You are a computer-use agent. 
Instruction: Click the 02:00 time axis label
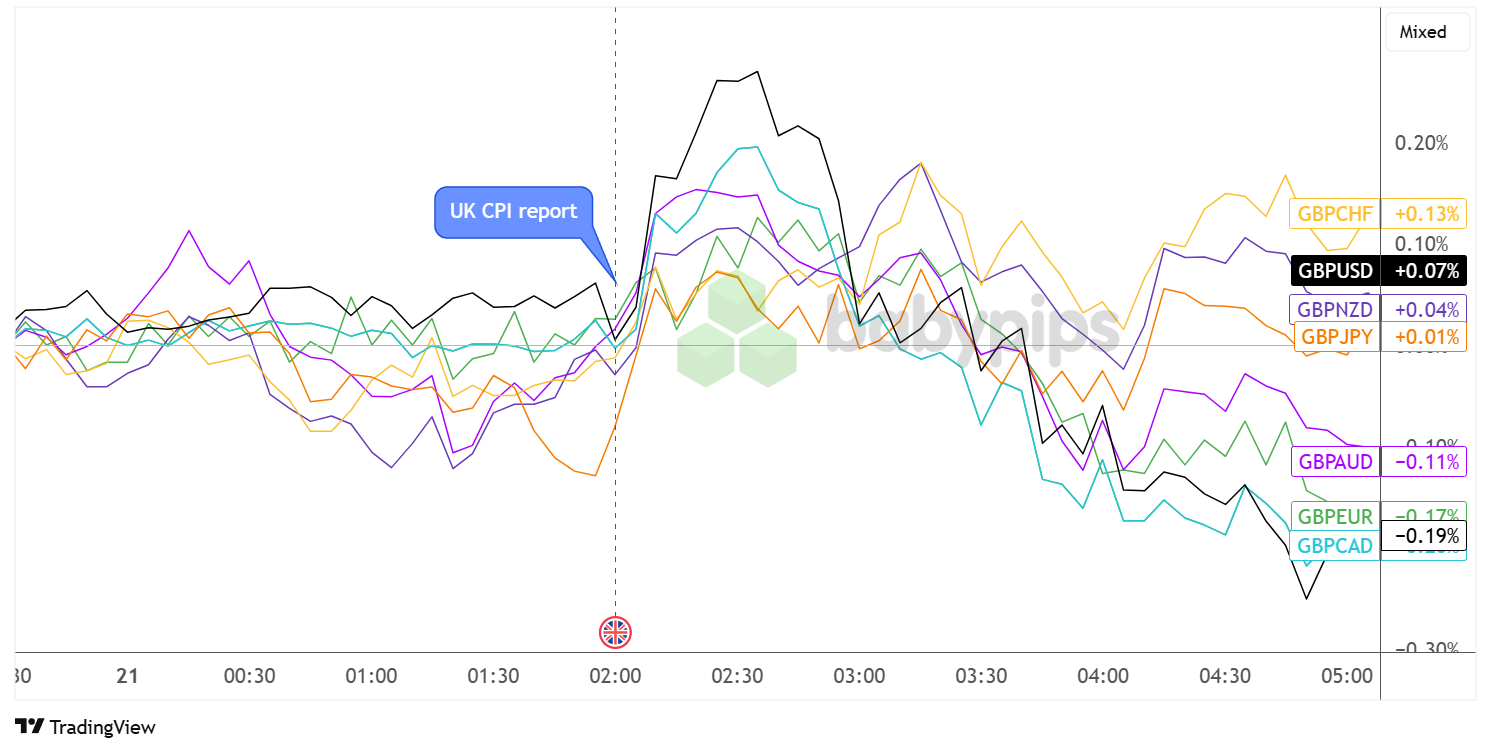(615, 676)
